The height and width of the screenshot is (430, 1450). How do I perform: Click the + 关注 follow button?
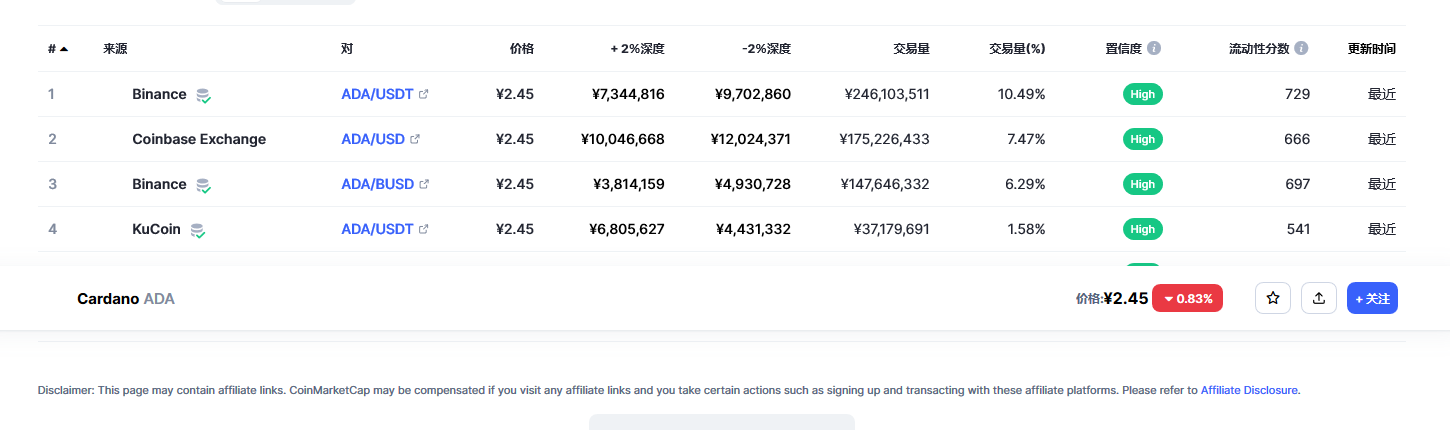pos(1372,298)
